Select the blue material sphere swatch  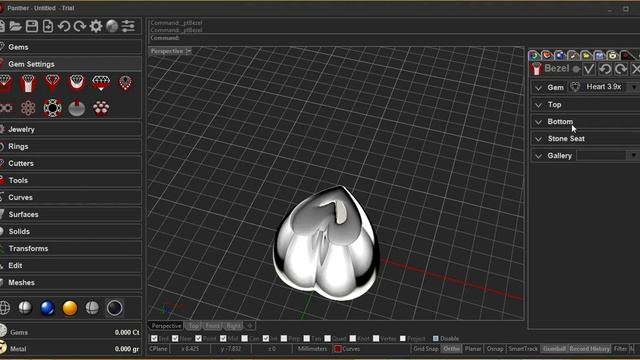pos(47,308)
